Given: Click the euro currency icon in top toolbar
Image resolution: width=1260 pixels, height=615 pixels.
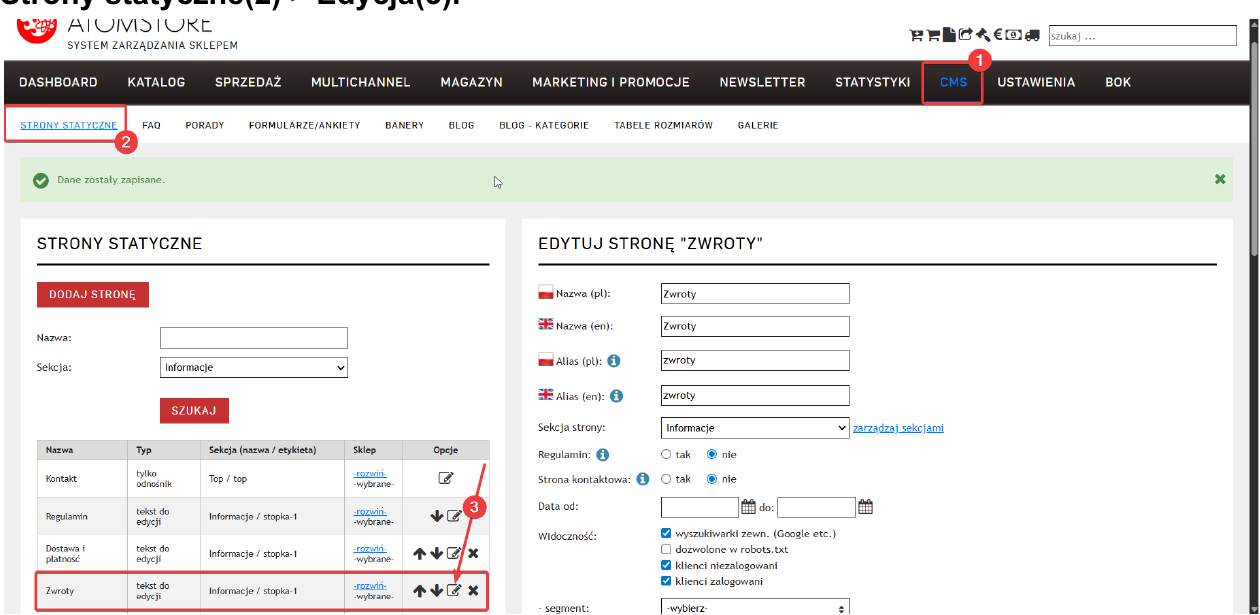Looking at the screenshot, I should pyautogui.click(x=998, y=35).
